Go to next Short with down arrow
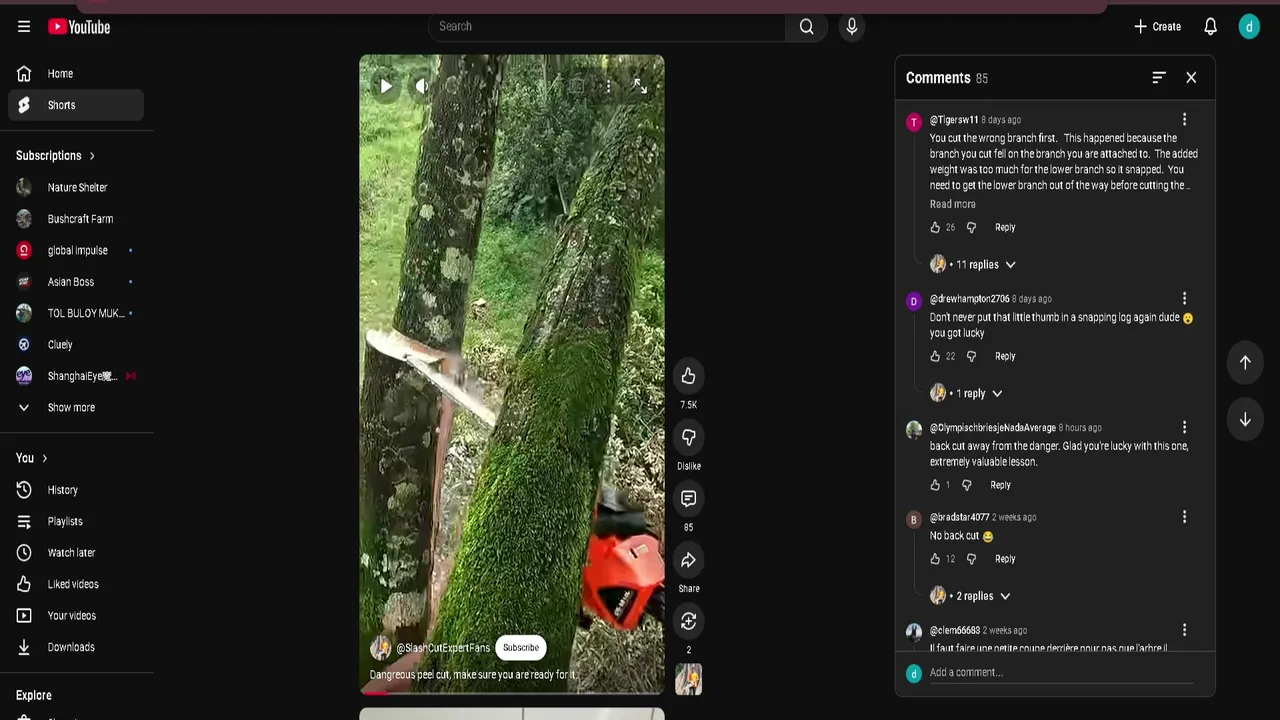Screen dimensions: 1280x720 [1245, 420]
